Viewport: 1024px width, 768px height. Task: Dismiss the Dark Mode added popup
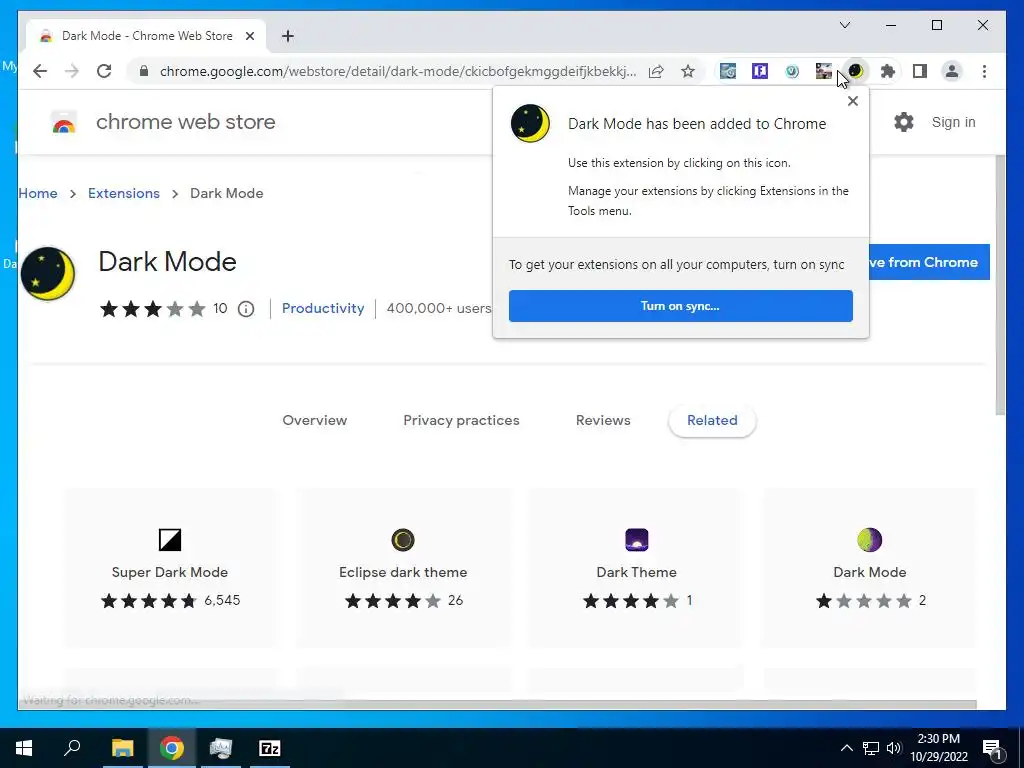pyautogui.click(x=852, y=101)
